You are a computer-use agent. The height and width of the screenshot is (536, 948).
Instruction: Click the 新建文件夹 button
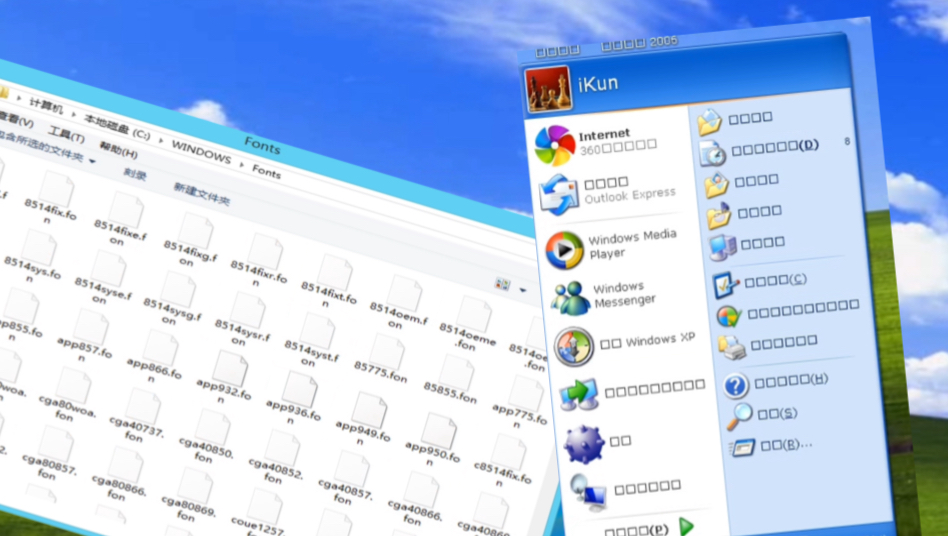202,193
